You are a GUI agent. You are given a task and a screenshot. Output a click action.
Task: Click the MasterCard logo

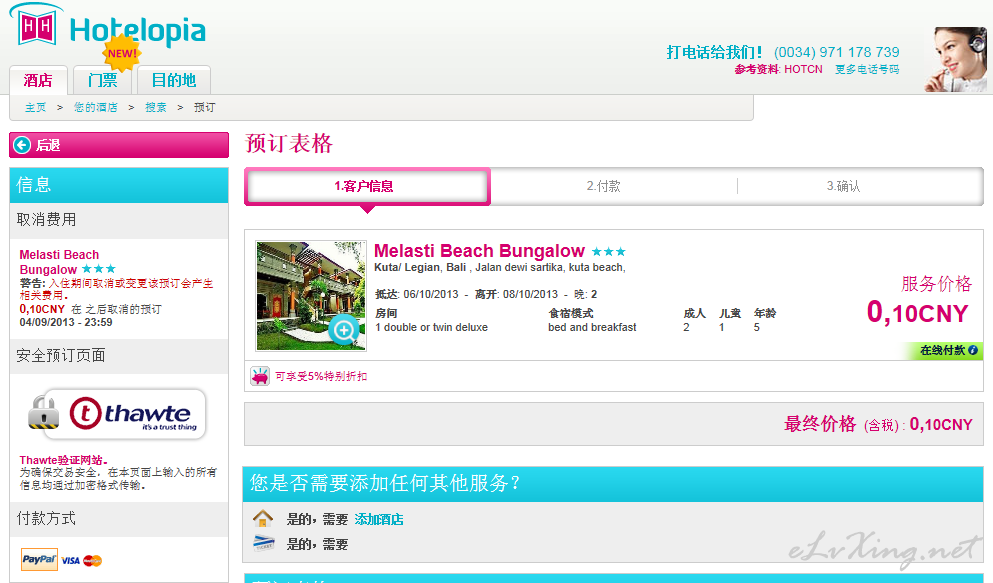pos(93,561)
